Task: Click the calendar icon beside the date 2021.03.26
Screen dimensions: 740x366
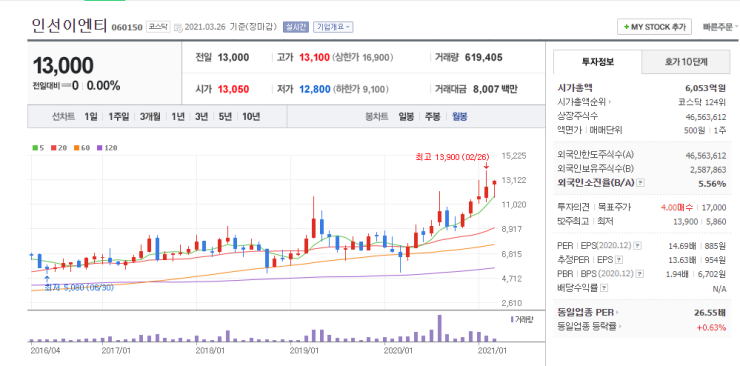Action: coord(178,27)
